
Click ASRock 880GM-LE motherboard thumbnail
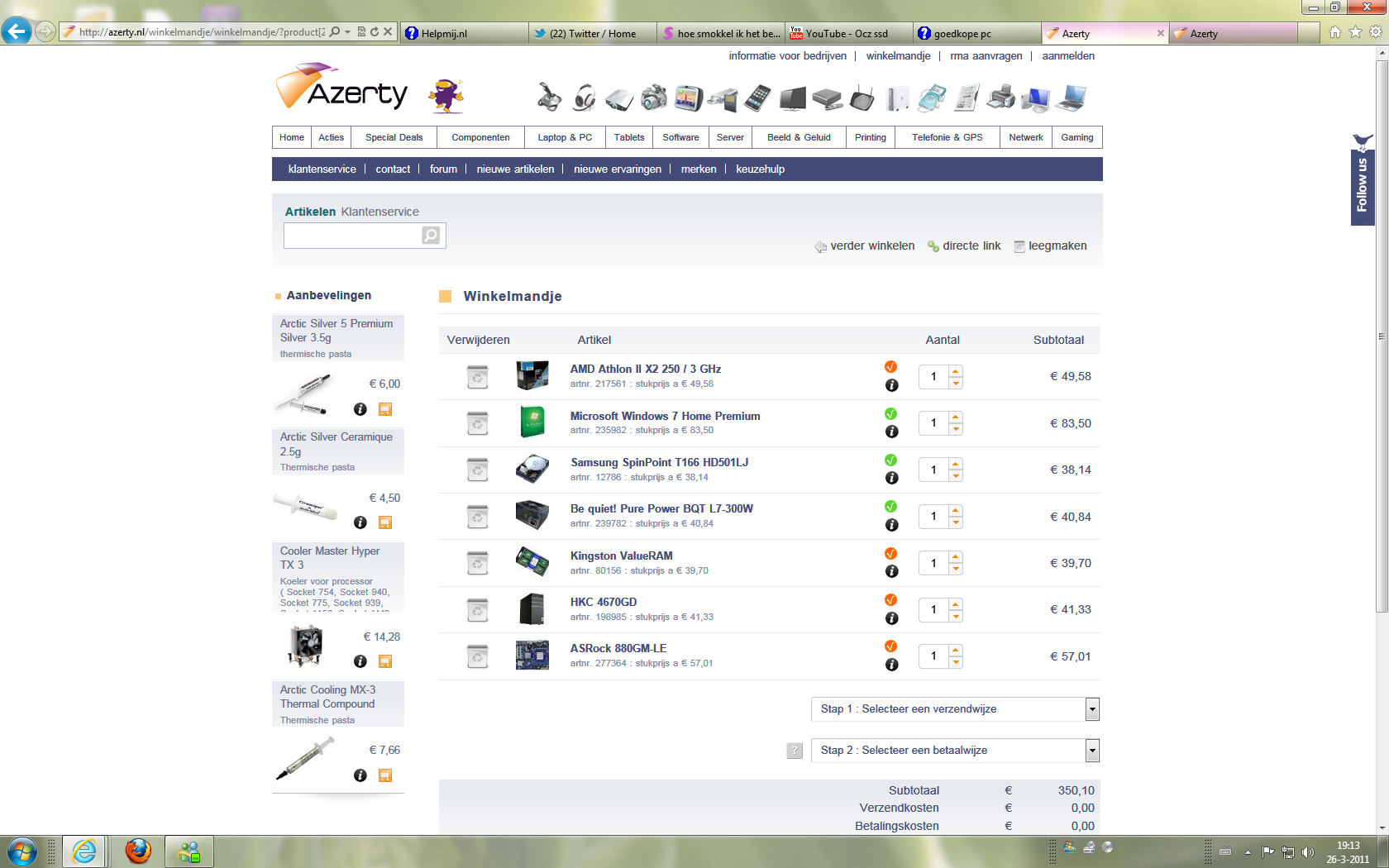532,656
